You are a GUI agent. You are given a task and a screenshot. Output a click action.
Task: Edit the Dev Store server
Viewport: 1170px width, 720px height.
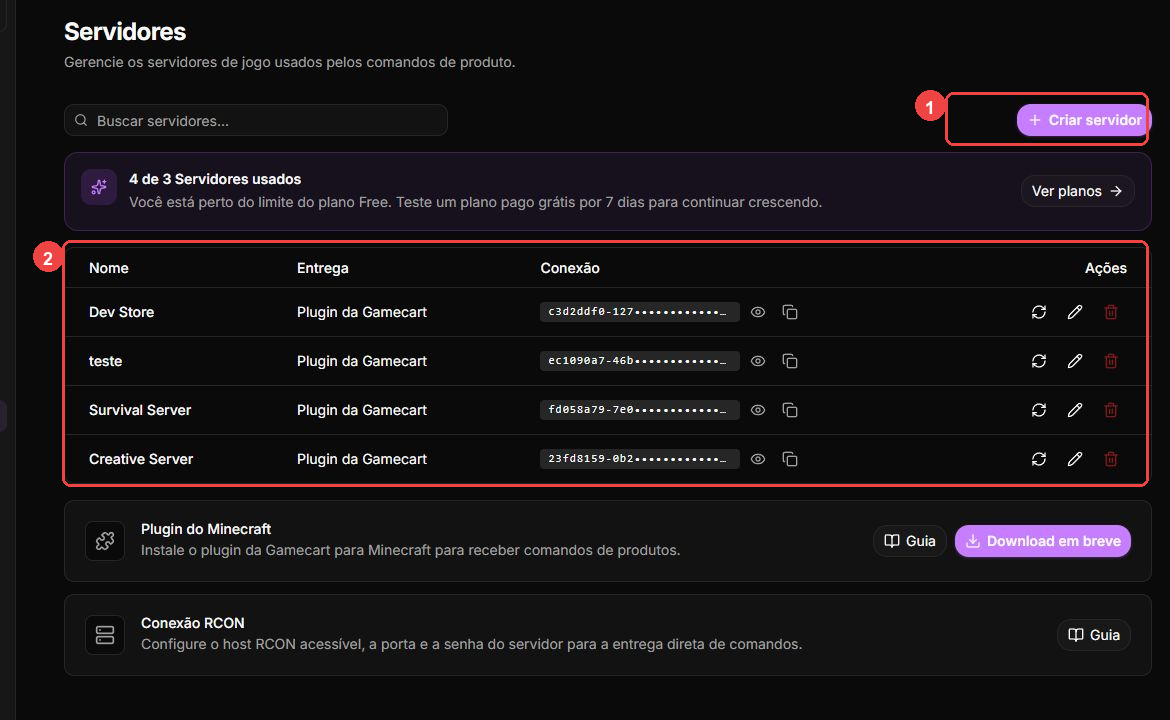click(x=1074, y=312)
